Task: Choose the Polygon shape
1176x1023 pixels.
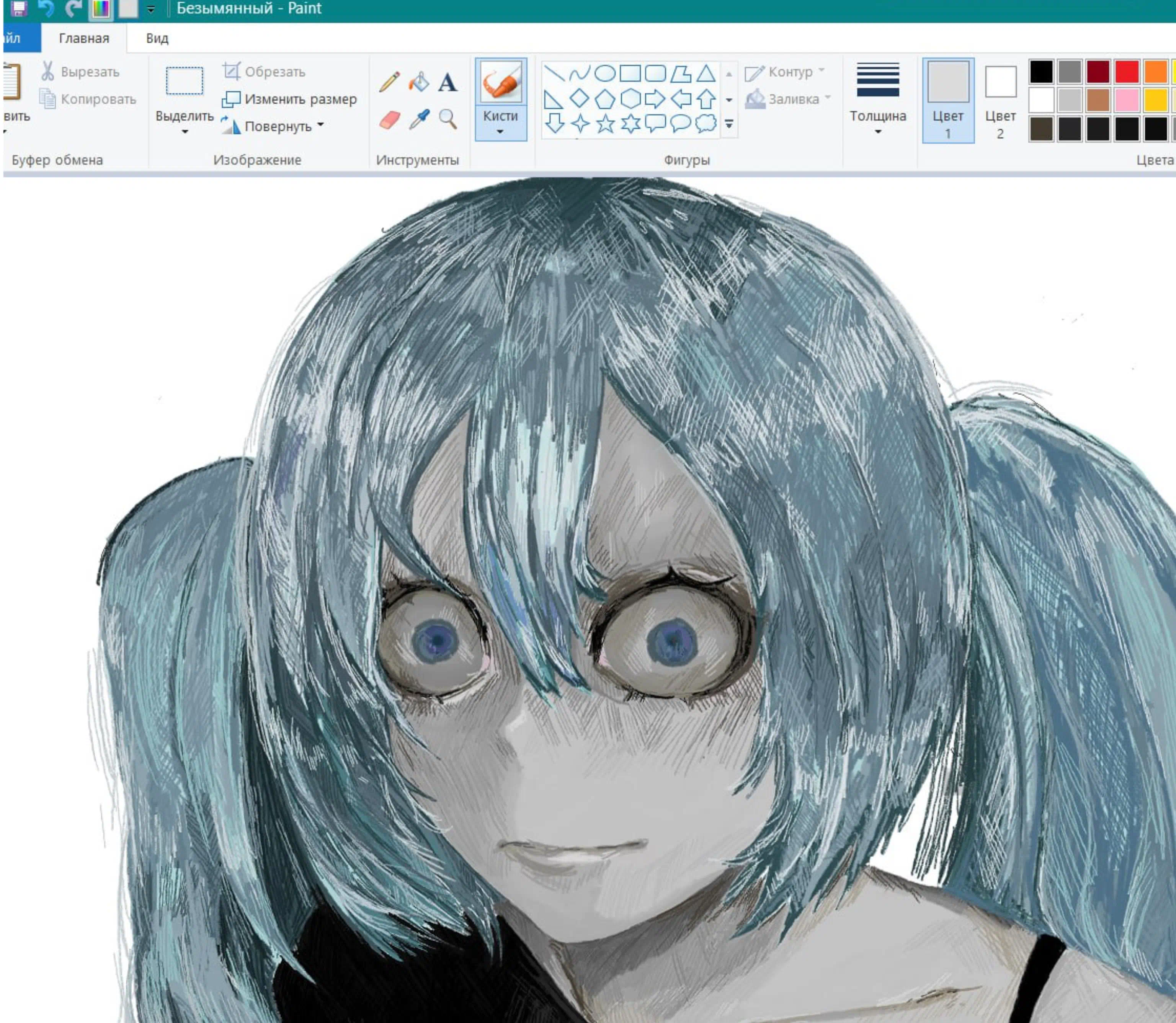Action: [681, 73]
